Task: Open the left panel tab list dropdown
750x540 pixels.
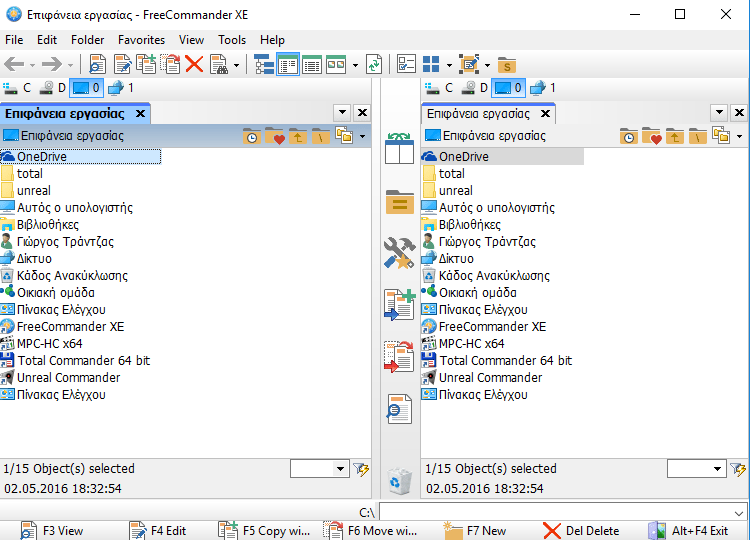Action: pos(342,113)
